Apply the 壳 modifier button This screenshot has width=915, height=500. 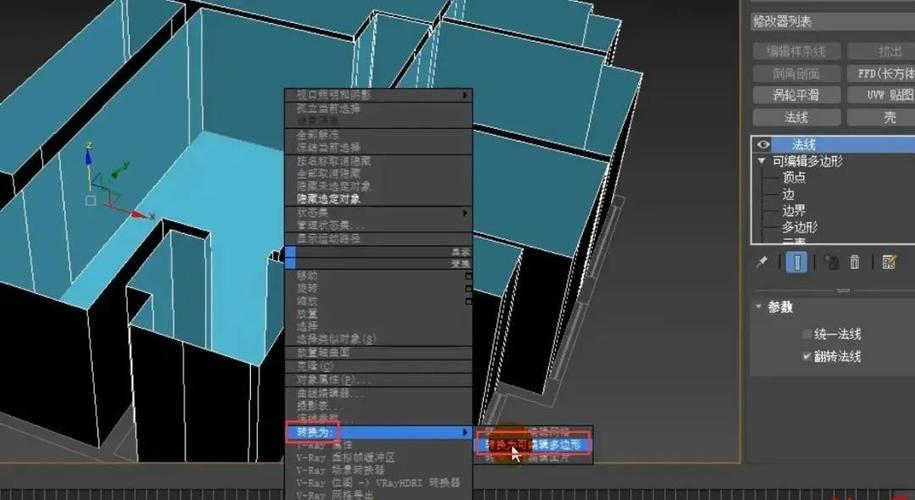pos(881,117)
